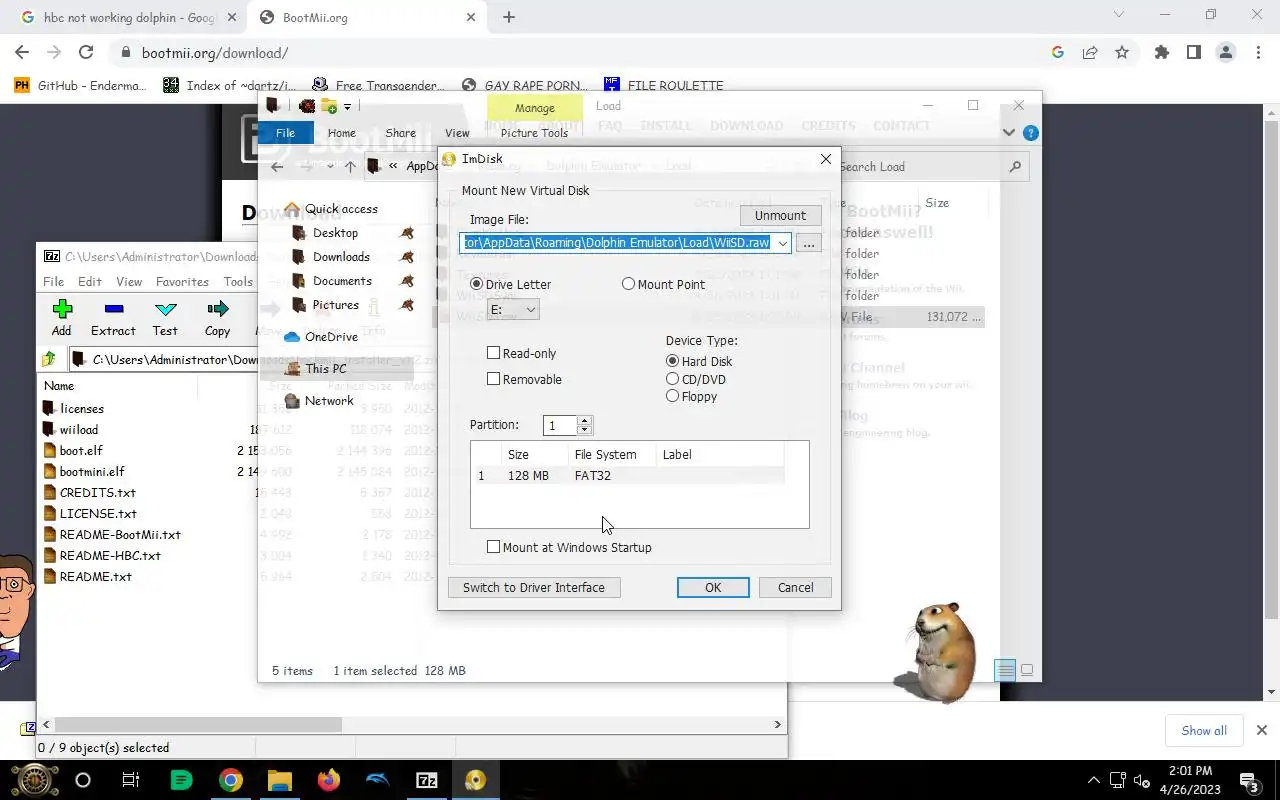1280x800 pixels.
Task: Click the Explorer help question-mark icon
Action: [x=1031, y=133]
